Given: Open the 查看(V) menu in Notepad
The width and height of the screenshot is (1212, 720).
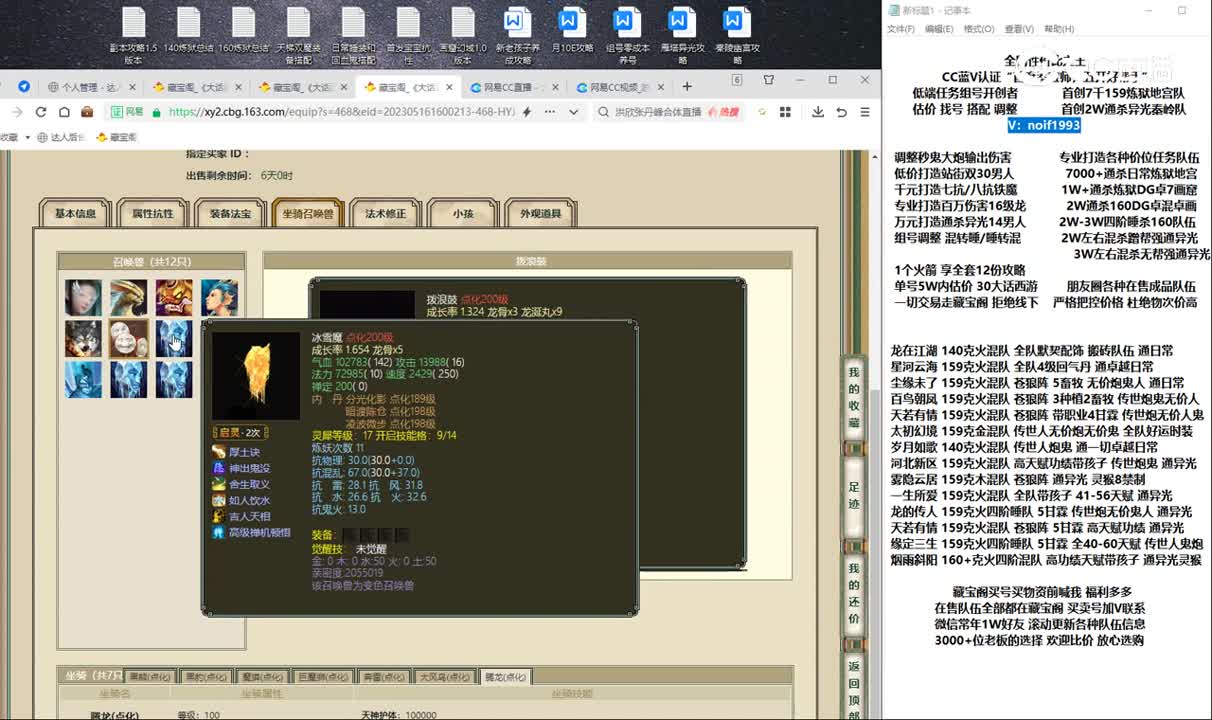Looking at the screenshot, I should coord(1019,29).
